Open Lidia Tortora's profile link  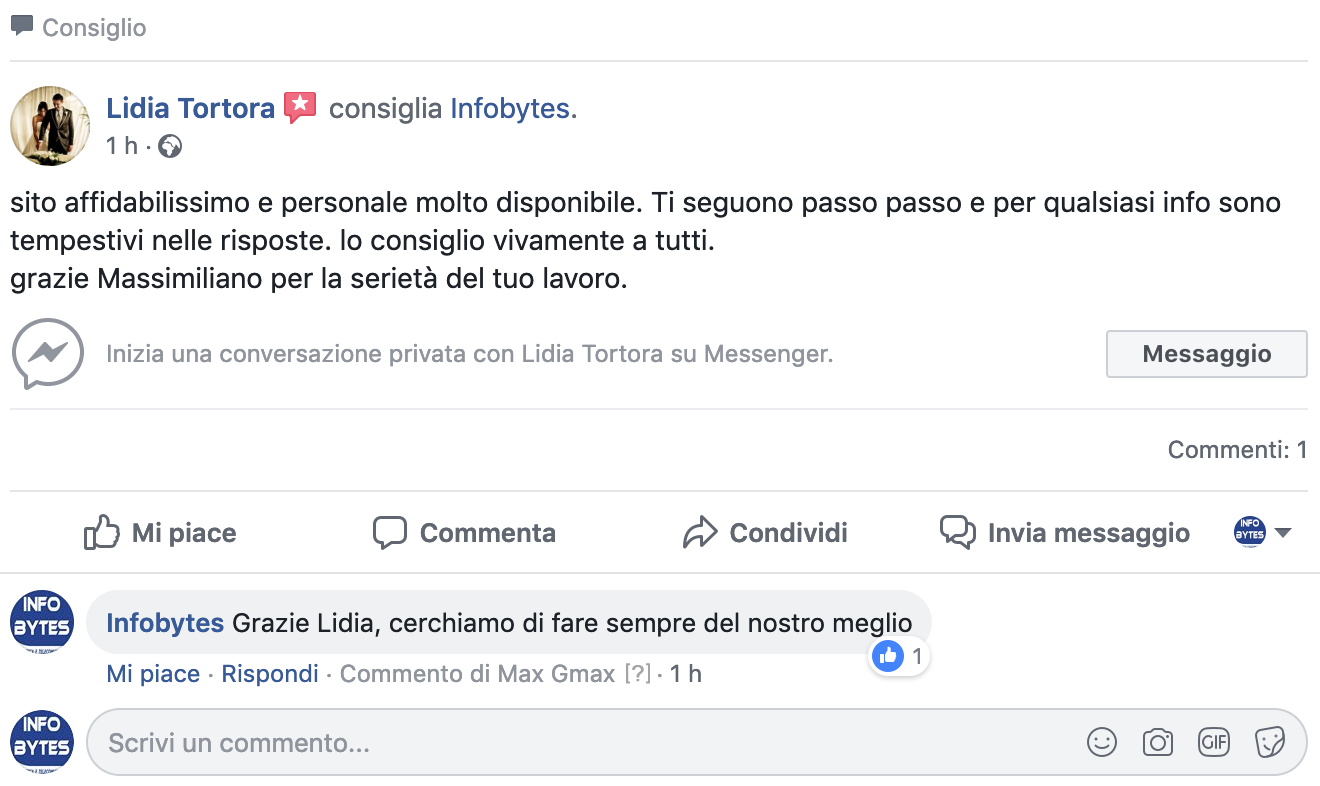tap(190, 108)
